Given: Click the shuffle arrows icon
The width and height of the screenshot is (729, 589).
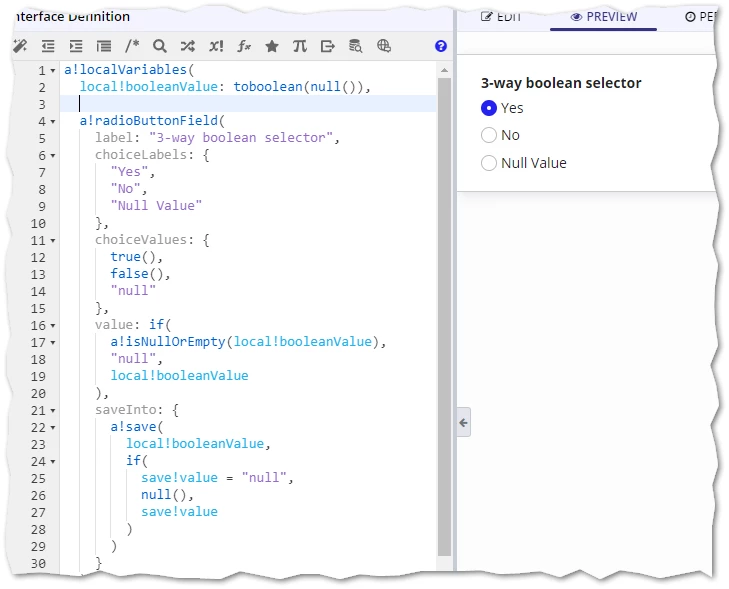Looking at the screenshot, I should point(188,46).
